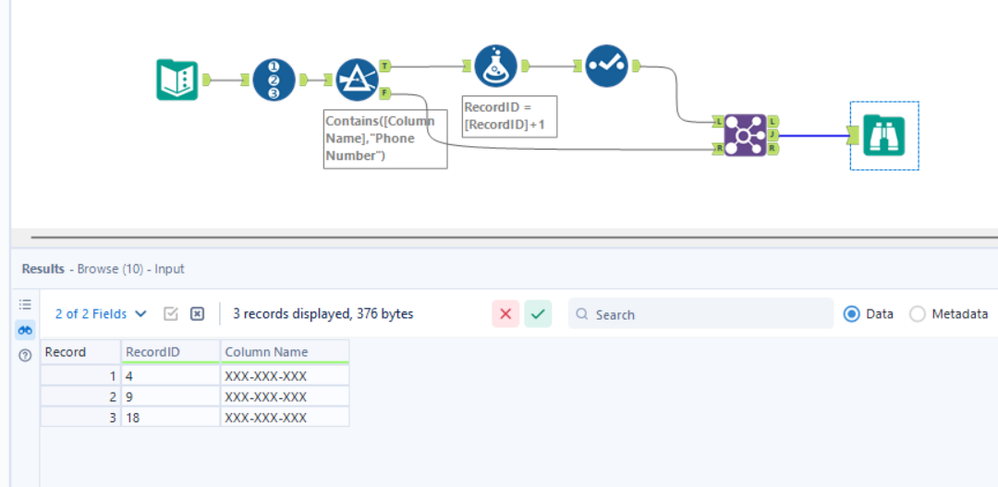The image size is (998, 487).
Task: Click the select all fields icon
Action: tap(171, 314)
